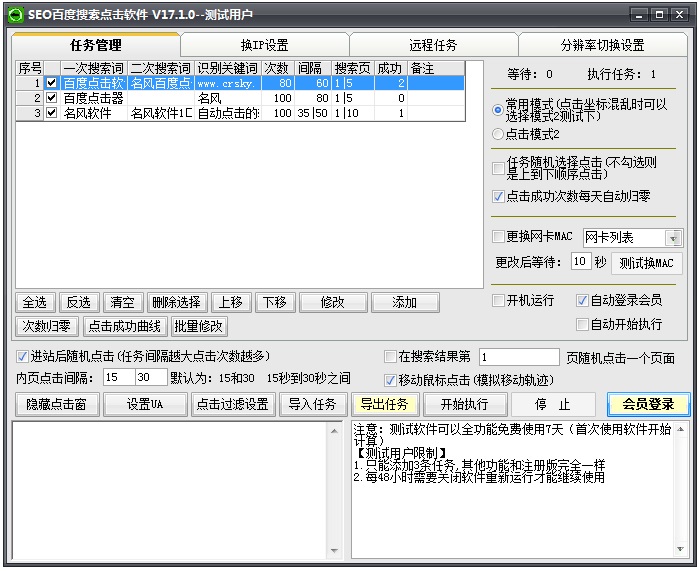This screenshot has width=699, height=571.
Task: Click the 会员登录 button
Action: 648,404
